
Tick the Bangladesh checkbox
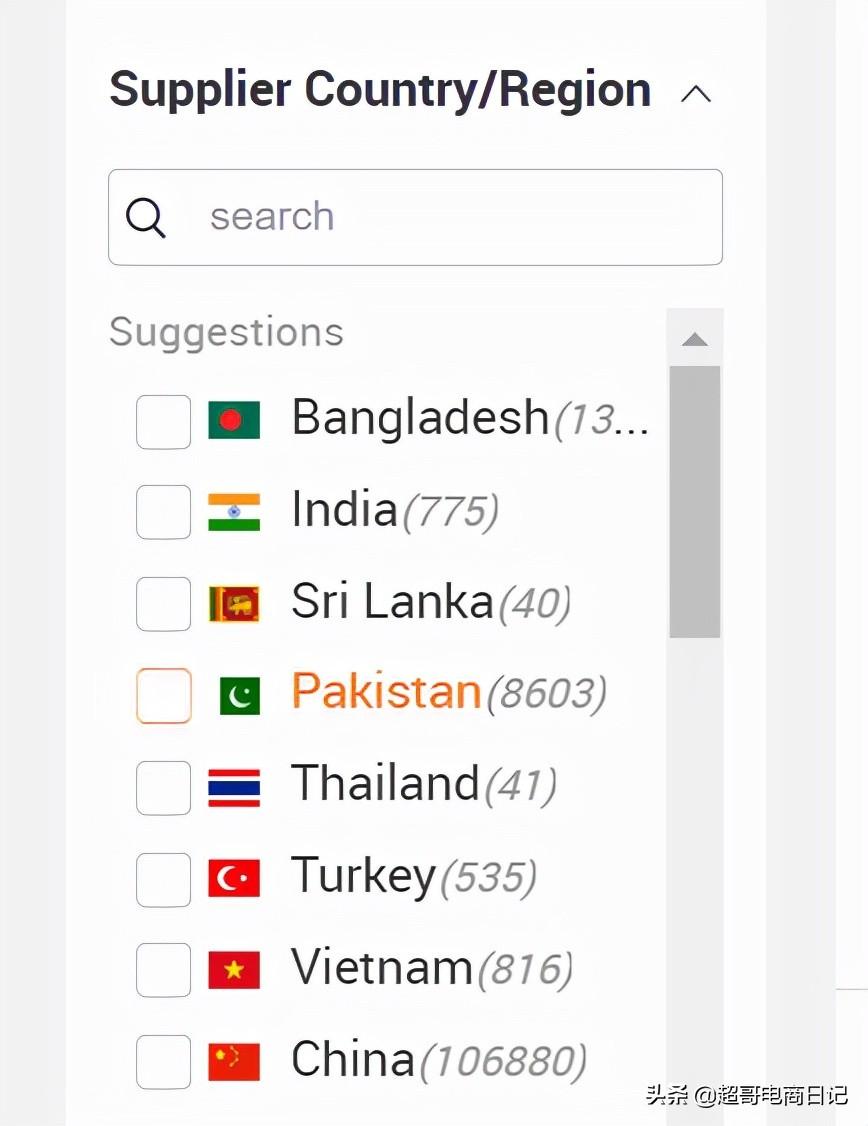(163, 421)
